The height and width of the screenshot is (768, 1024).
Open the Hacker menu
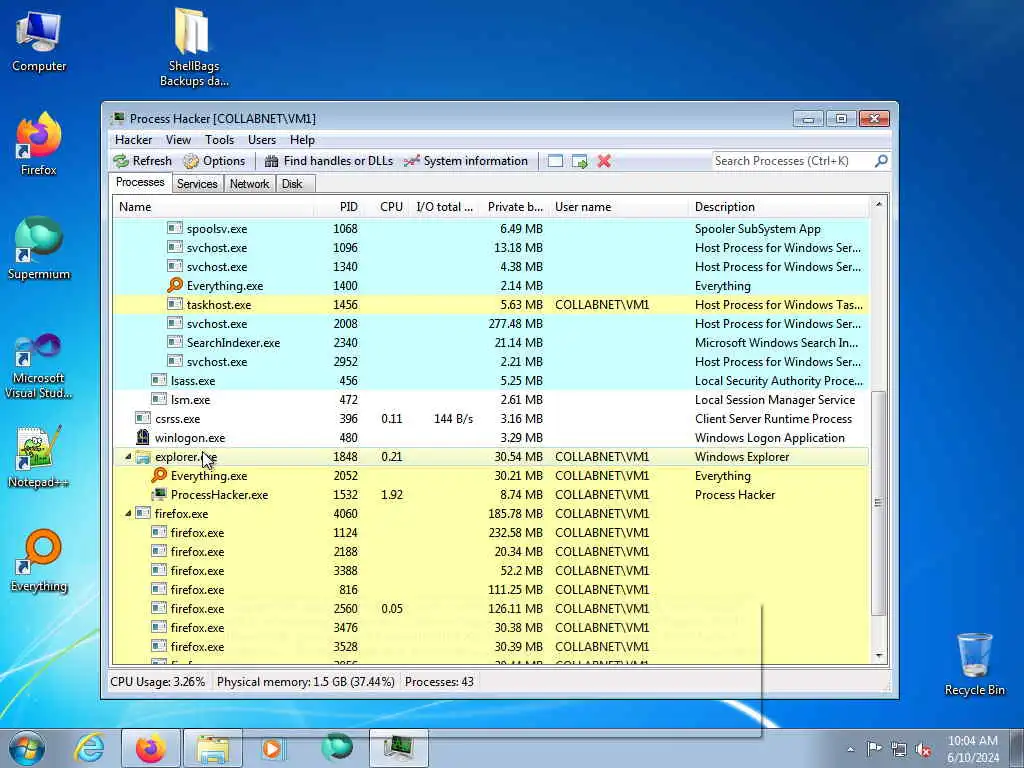133,140
